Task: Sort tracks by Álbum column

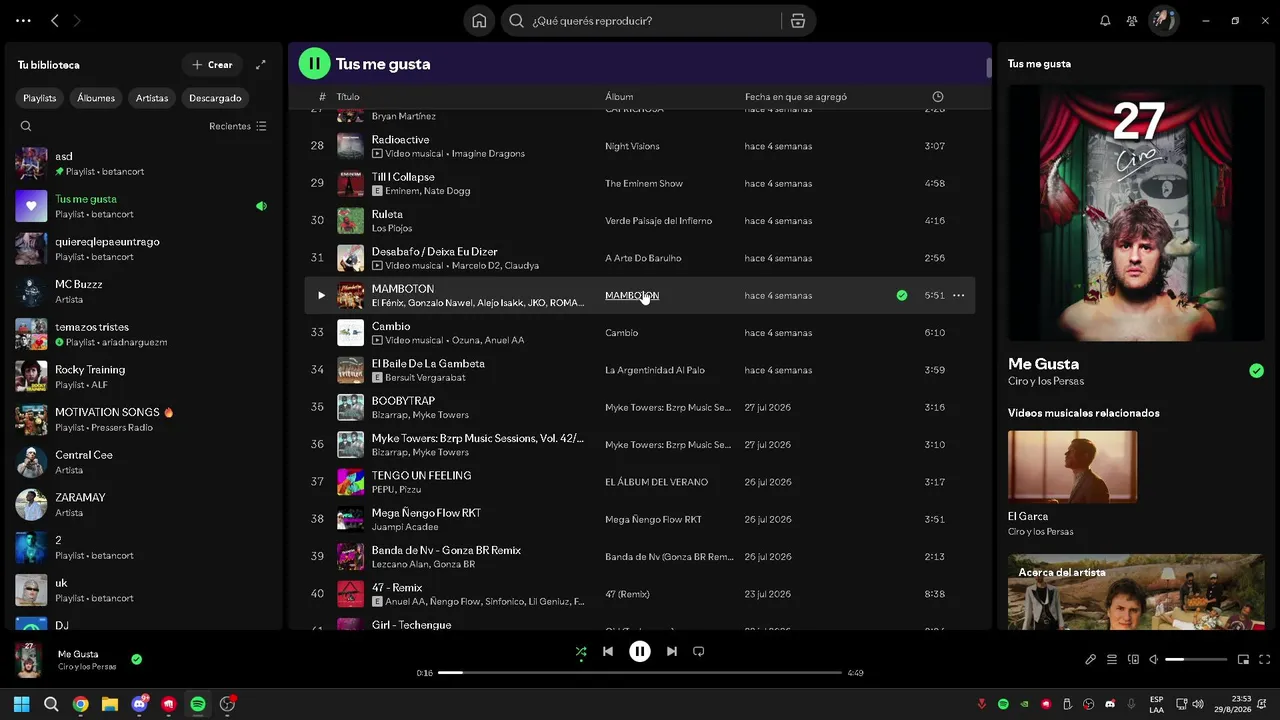Action: 619,97
